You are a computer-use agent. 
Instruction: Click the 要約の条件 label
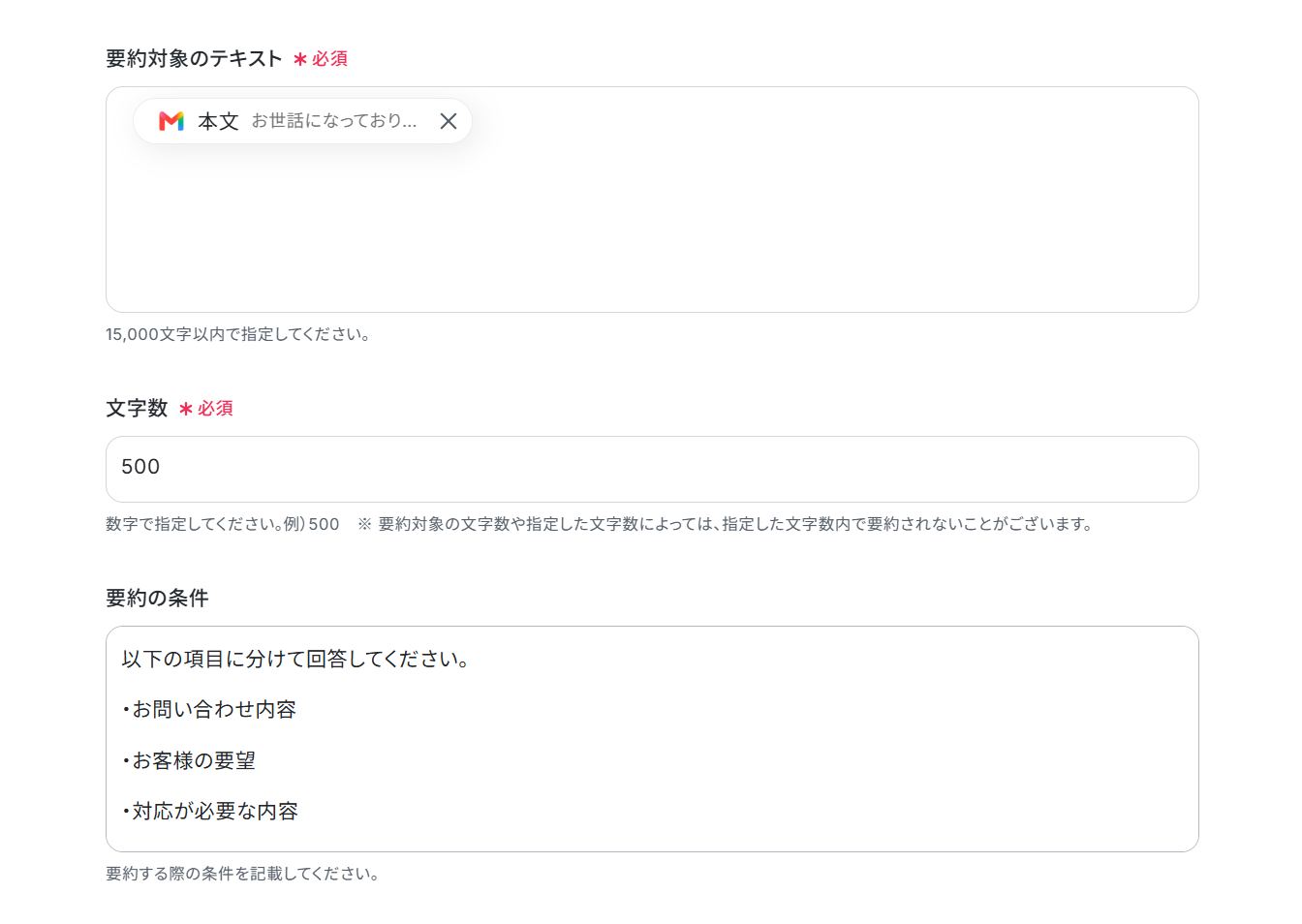(x=157, y=599)
